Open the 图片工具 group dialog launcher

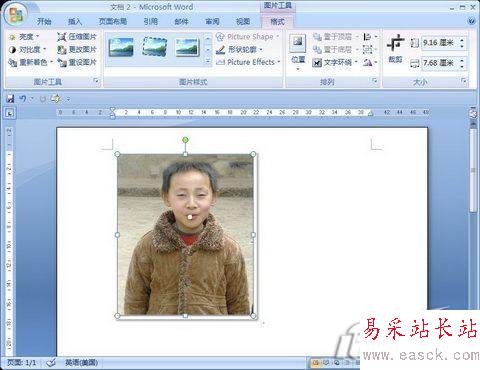tap(96, 81)
